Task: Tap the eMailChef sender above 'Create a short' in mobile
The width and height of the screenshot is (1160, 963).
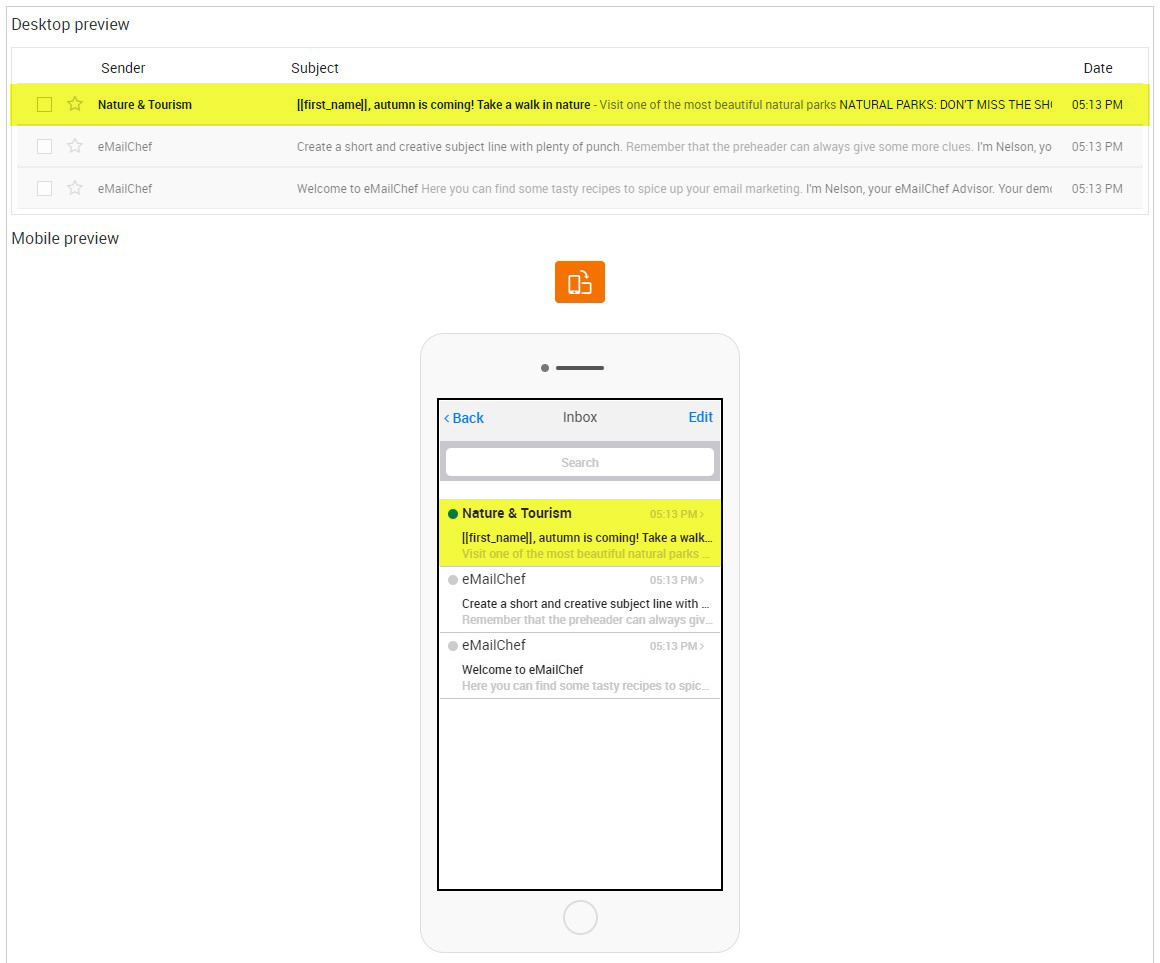Action: click(493, 579)
